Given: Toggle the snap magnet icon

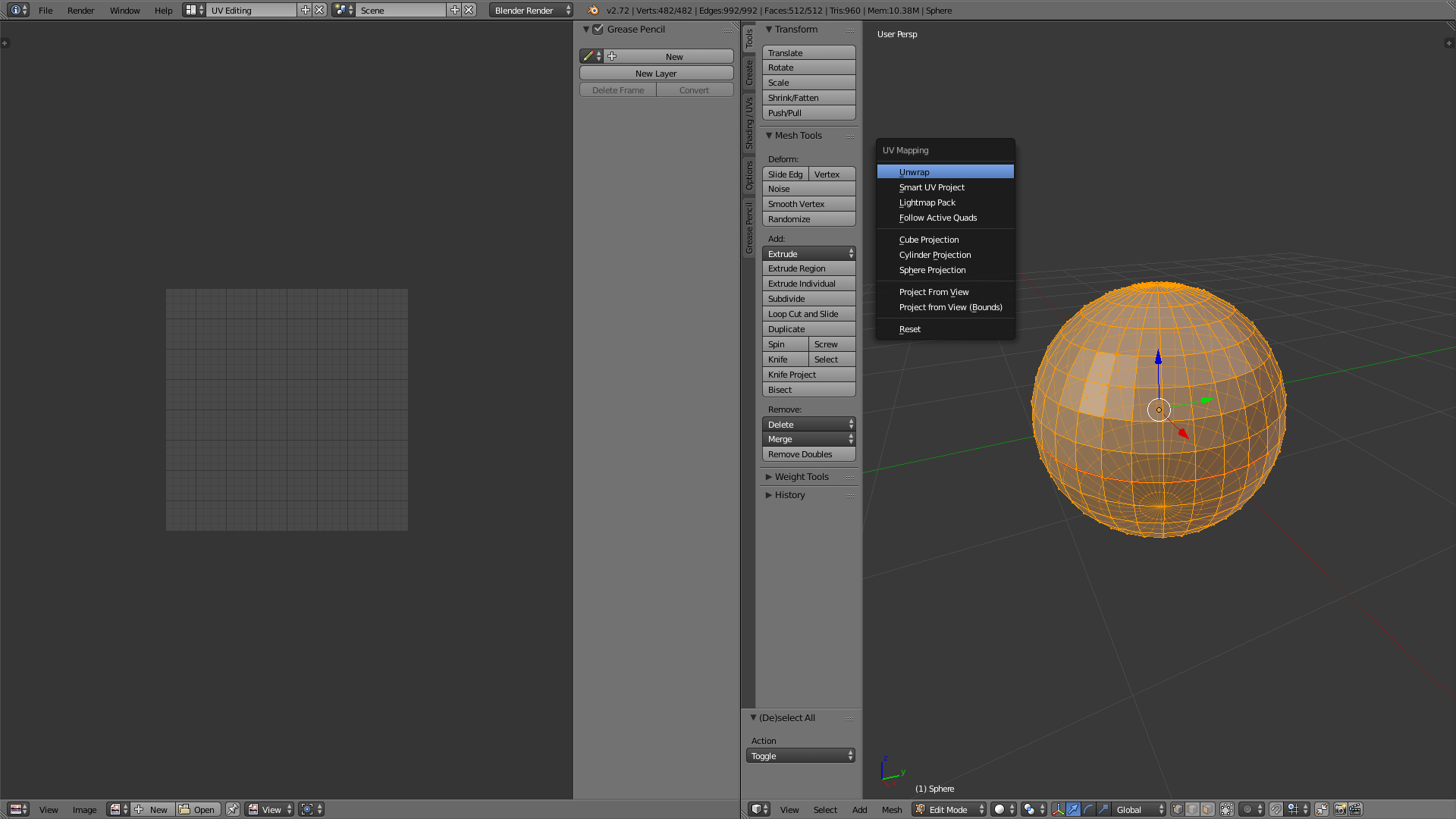Looking at the screenshot, I should (1276, 809).
